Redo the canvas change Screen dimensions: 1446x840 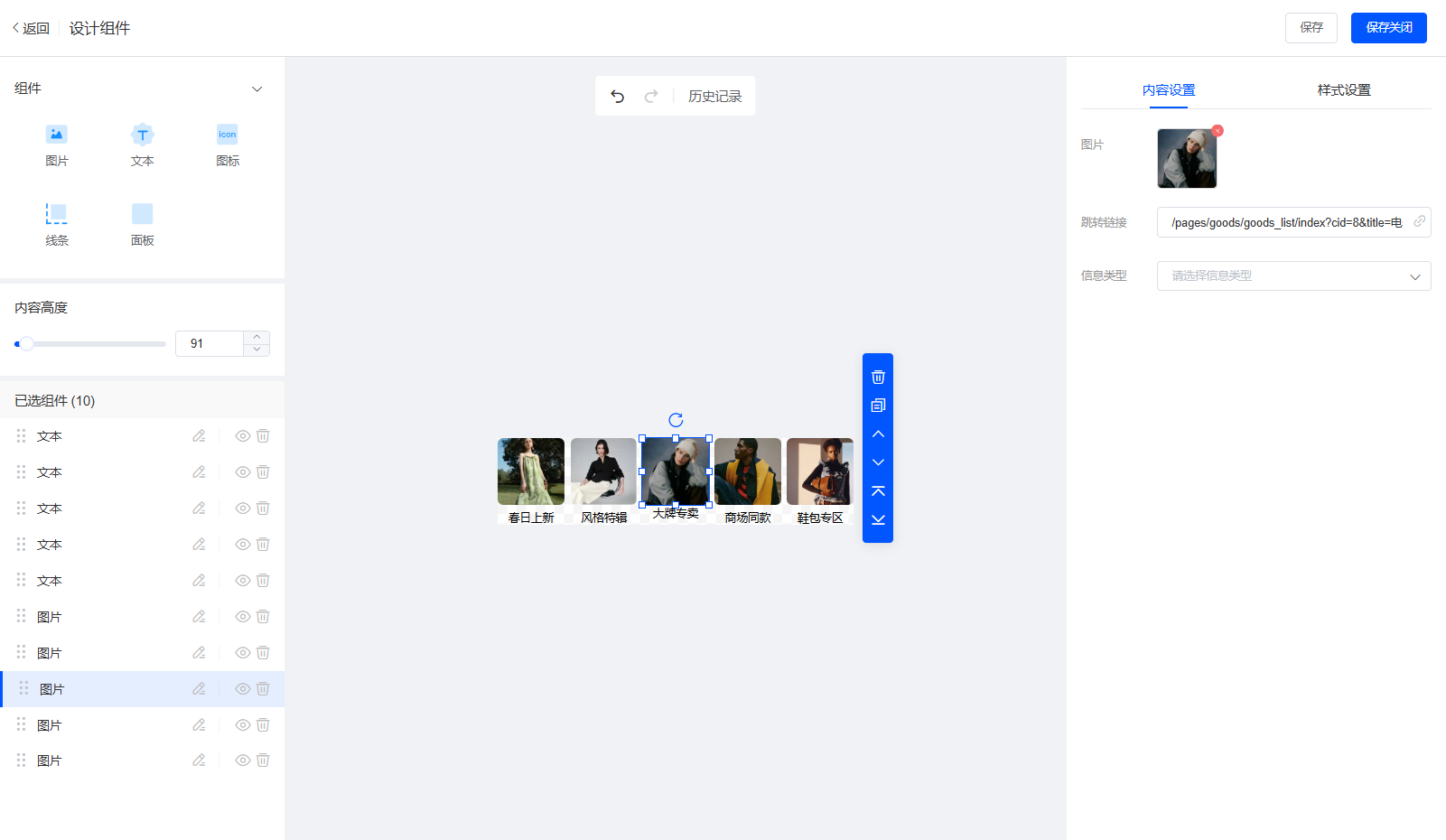(651, 96)
